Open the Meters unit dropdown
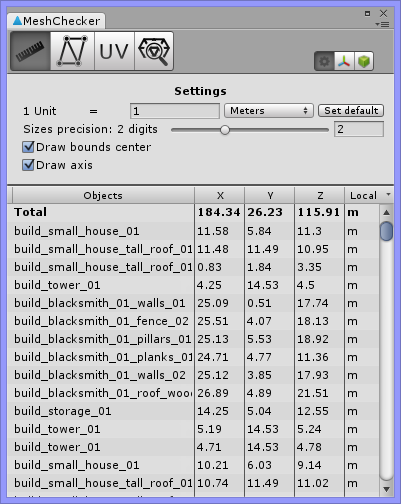The height and width of the screenshot is (504, 401). coord(269,111)
